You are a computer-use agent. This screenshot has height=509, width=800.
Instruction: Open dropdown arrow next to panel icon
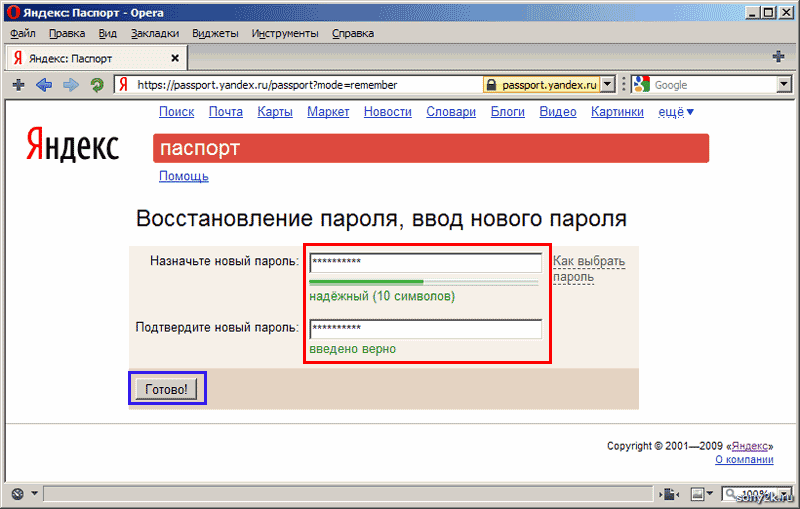(x=34, y=493)
